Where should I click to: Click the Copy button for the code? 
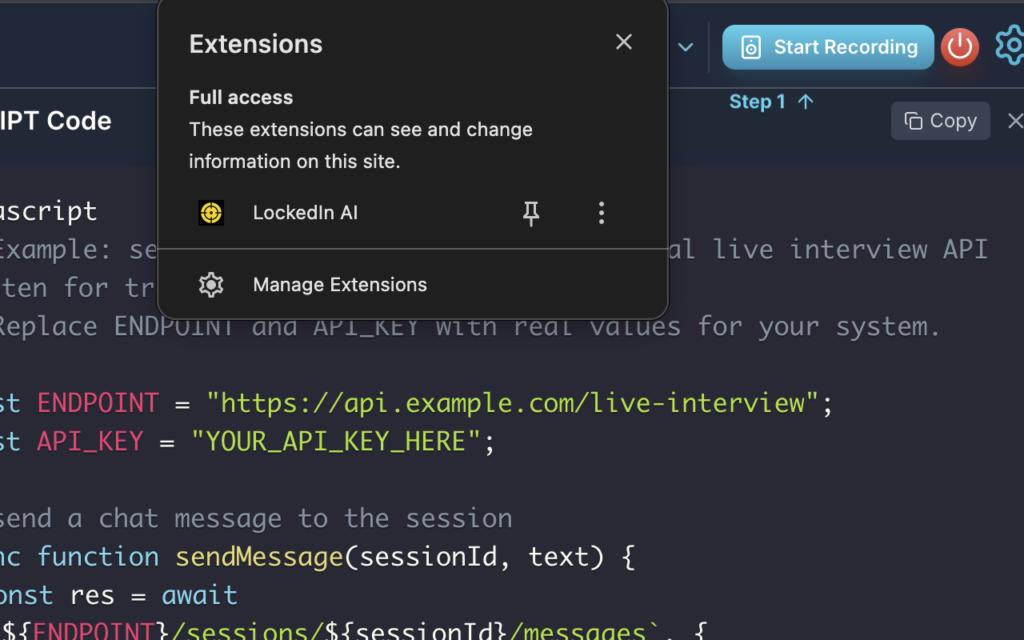pyautogui.click(x=940, y=120)
